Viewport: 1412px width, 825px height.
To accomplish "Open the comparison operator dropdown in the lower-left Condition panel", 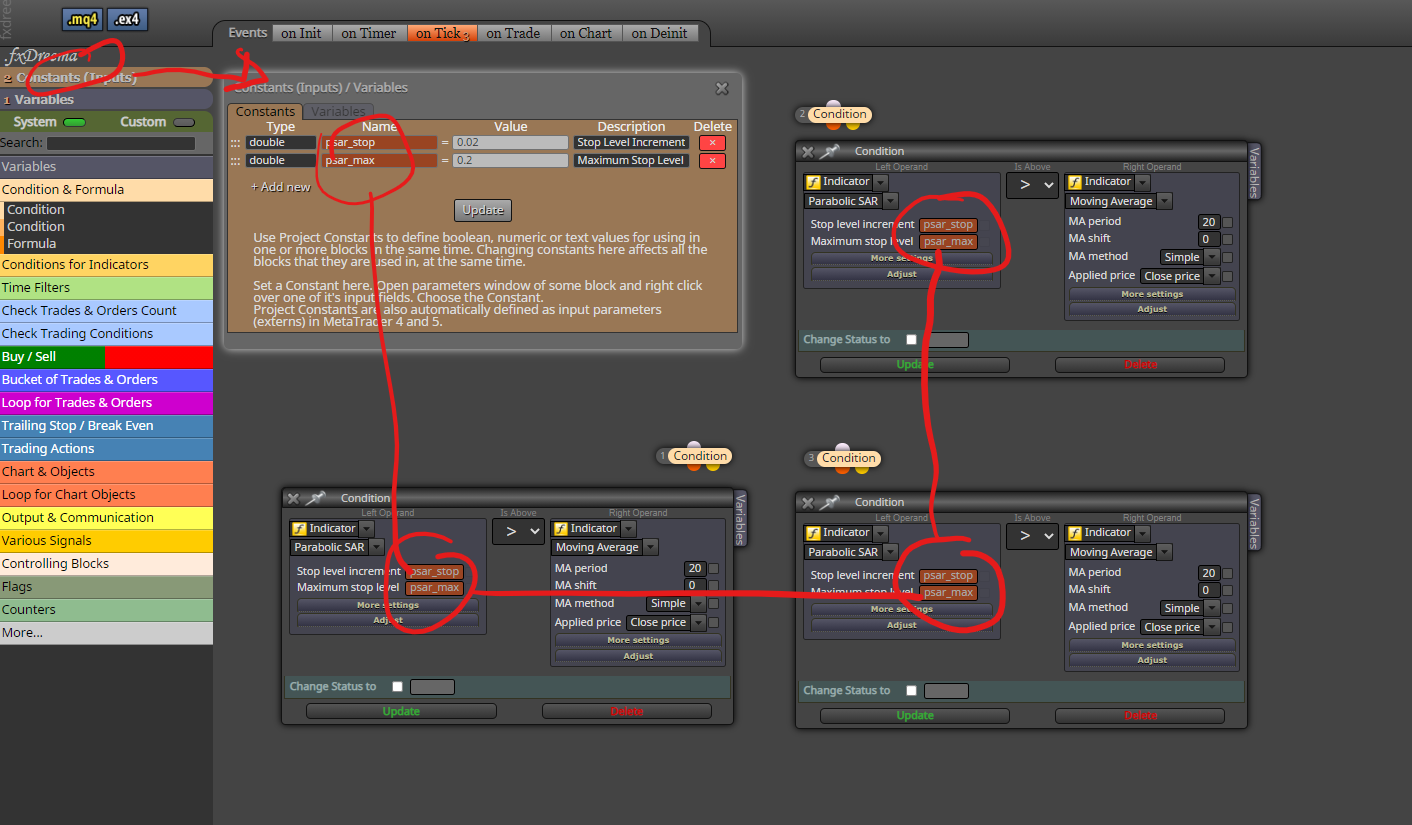I will (518, 532).
